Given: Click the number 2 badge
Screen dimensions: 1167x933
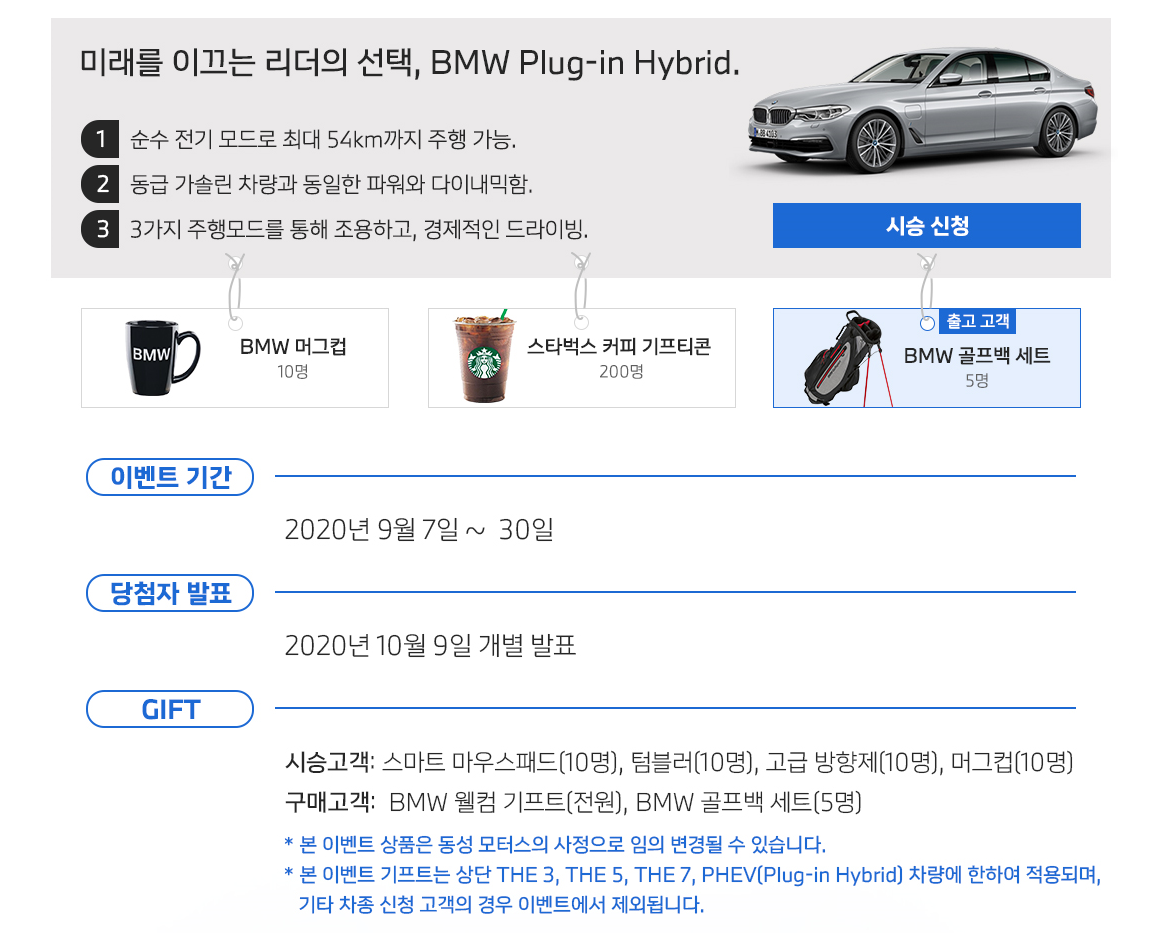Looking at the screenshot, I should coord(100,184).
